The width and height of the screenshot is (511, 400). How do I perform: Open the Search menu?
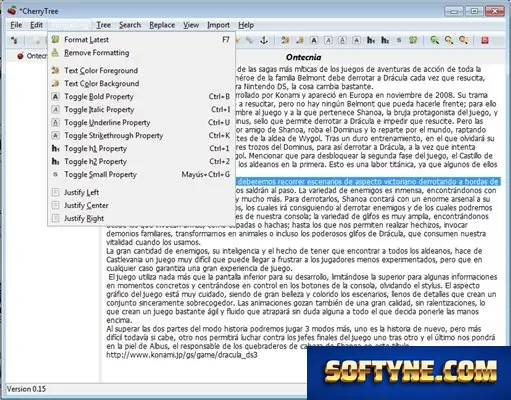[130, 25]
